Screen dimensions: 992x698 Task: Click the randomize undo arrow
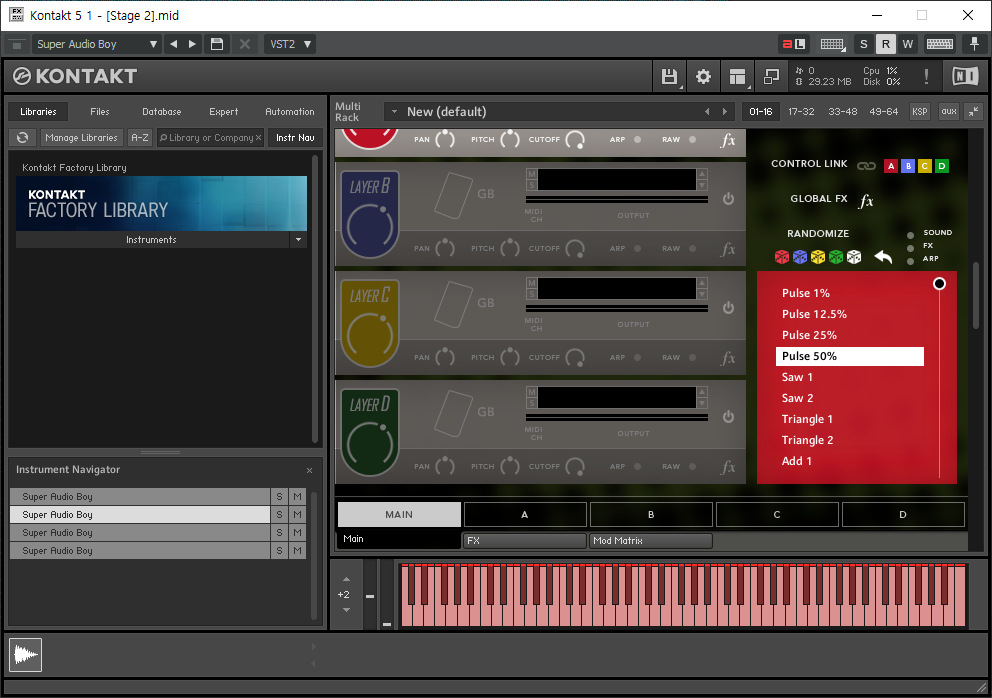883,257
